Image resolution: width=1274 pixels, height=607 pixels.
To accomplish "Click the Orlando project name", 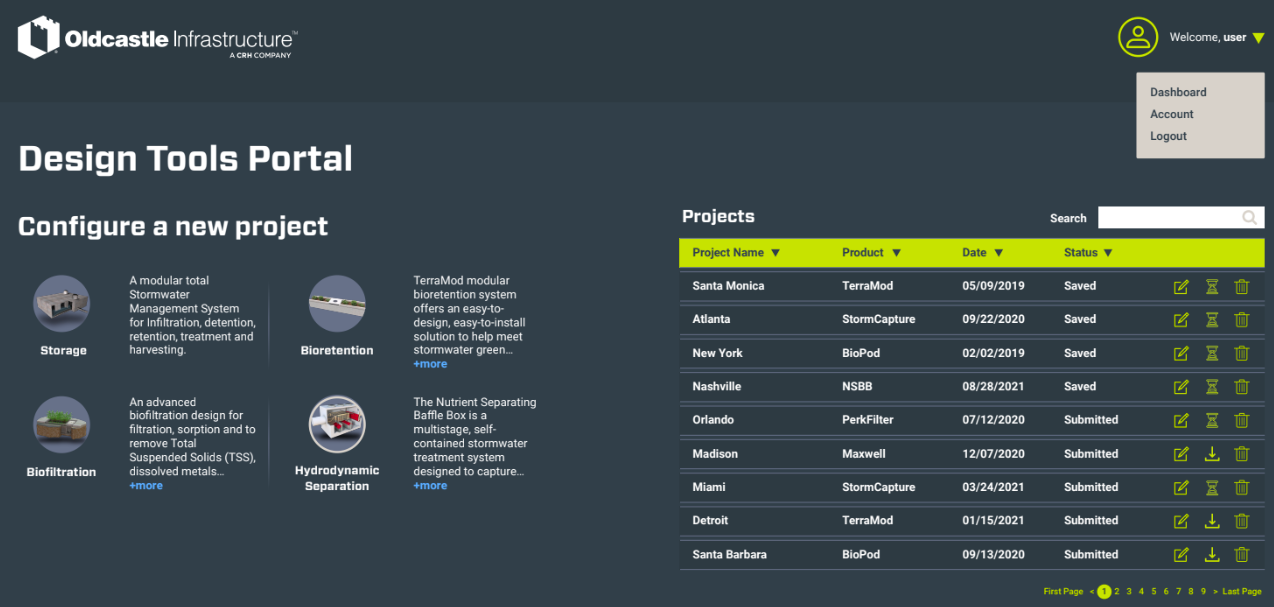I will [713, 420].
